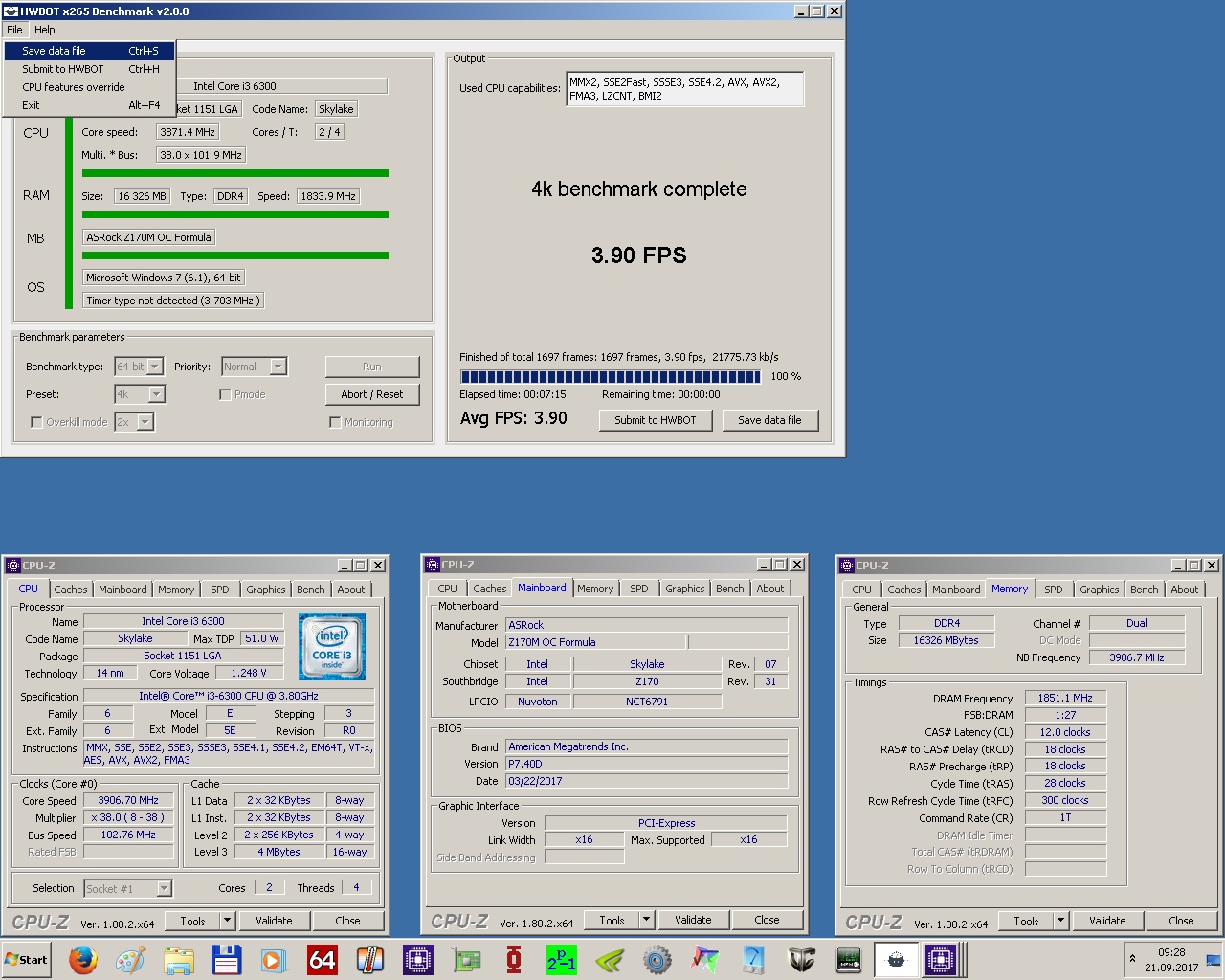Click the Used CPU capabilities text box
The image size is (1225, 980).
pyautogui.click(x=684, y=89)
